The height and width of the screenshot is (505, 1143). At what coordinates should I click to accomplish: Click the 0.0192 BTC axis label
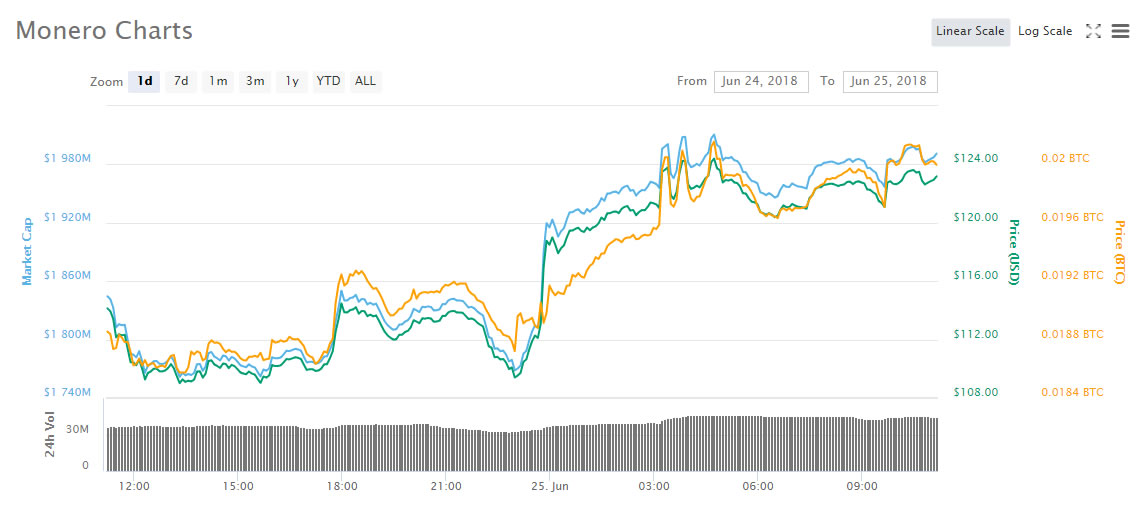1070,275
